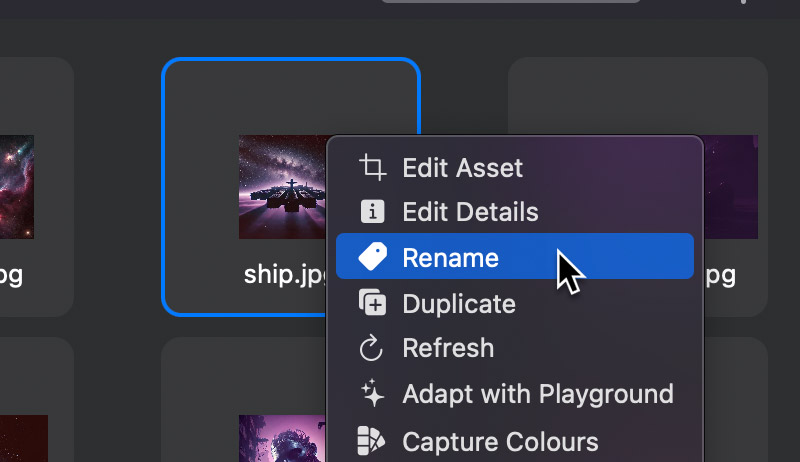
Task: Select the highlighted Rename menu entry
Action: pos(450,258)
